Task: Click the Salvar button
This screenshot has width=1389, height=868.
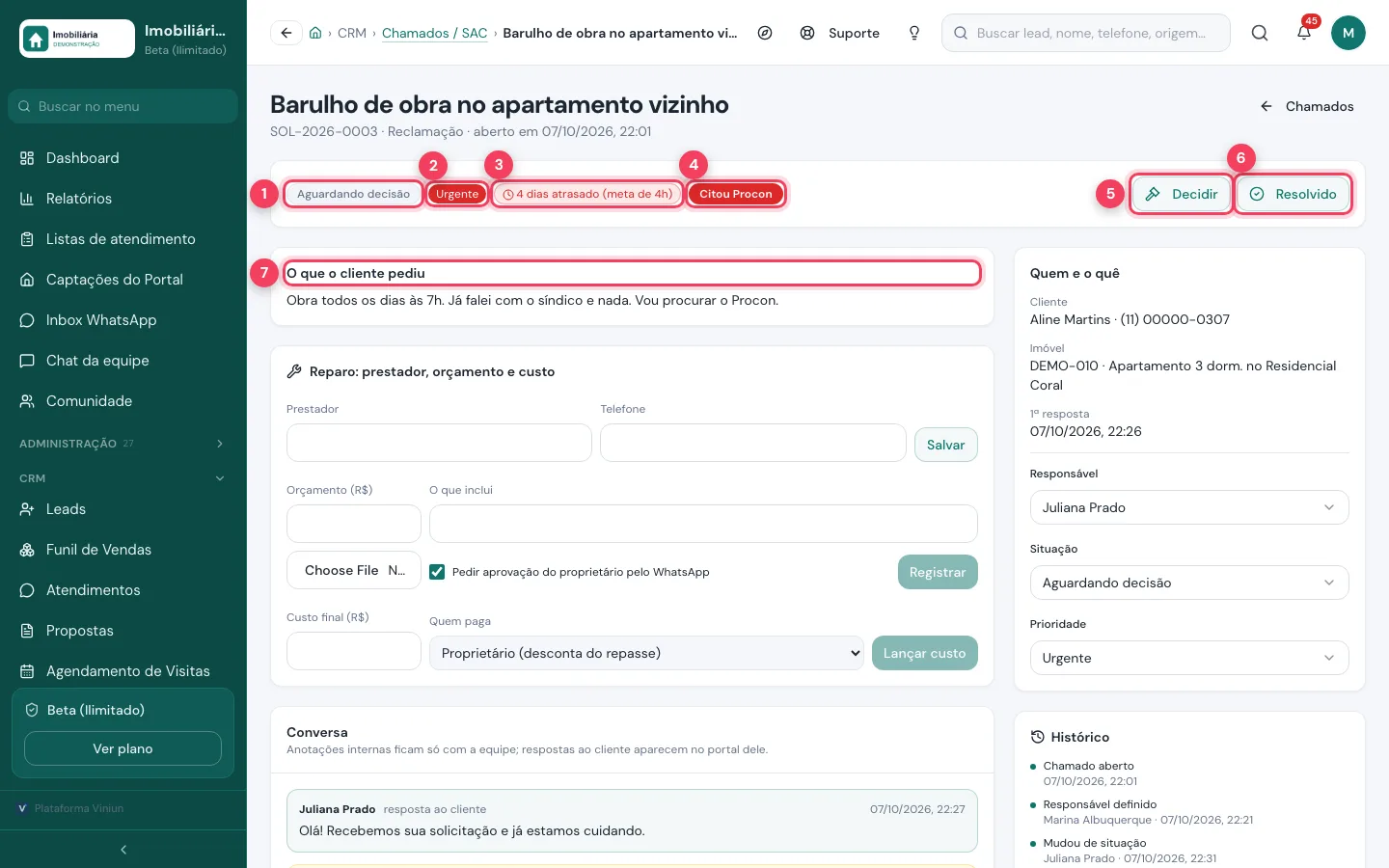Action: point(945,445)
